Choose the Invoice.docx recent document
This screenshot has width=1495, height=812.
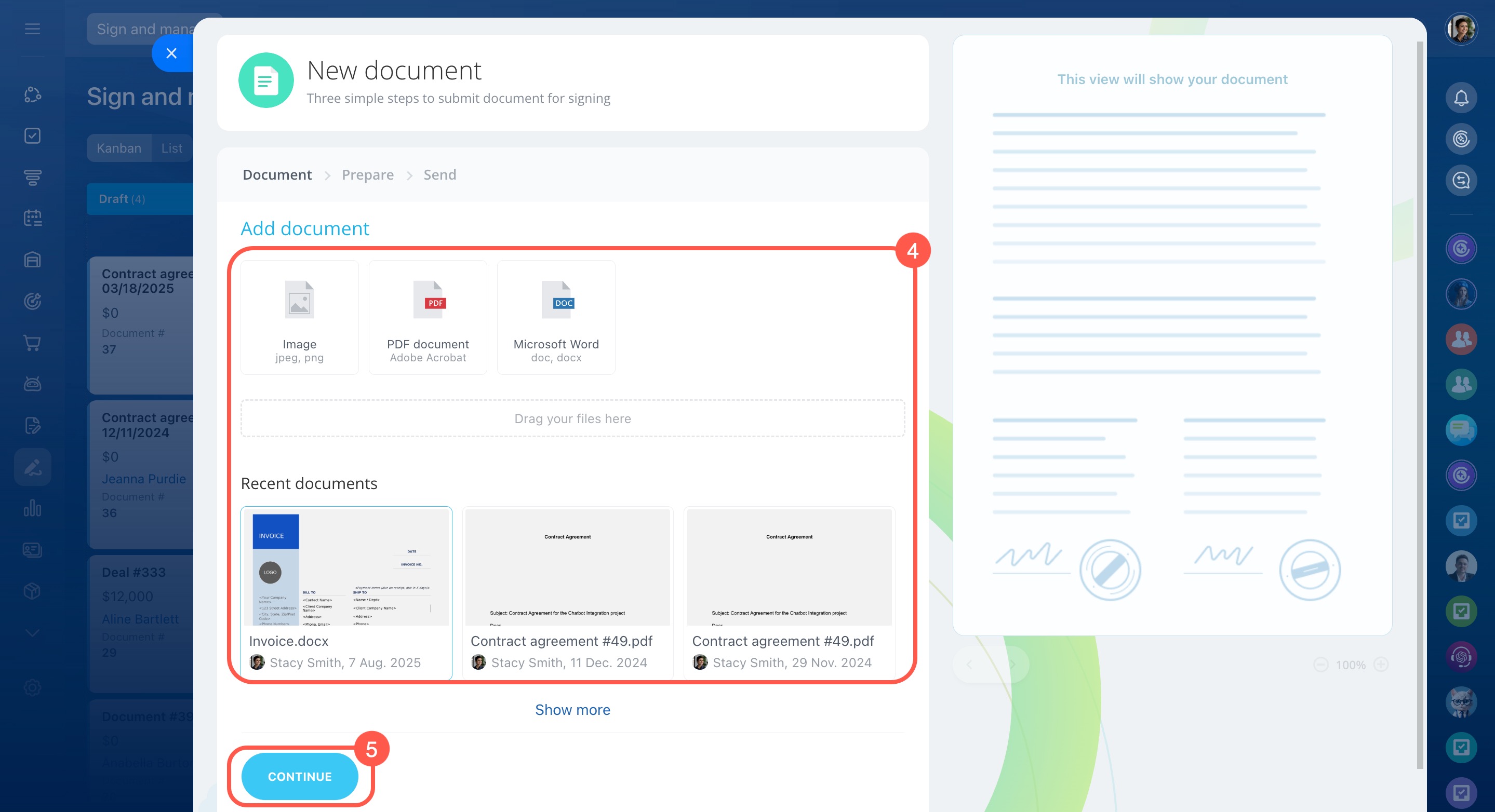coord(346,592)
